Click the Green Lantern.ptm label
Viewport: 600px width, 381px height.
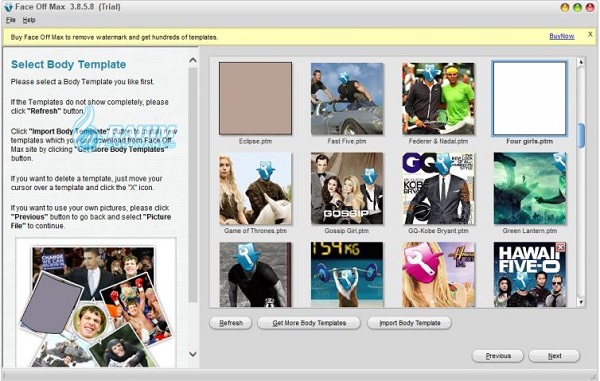[x=530, y=231]
